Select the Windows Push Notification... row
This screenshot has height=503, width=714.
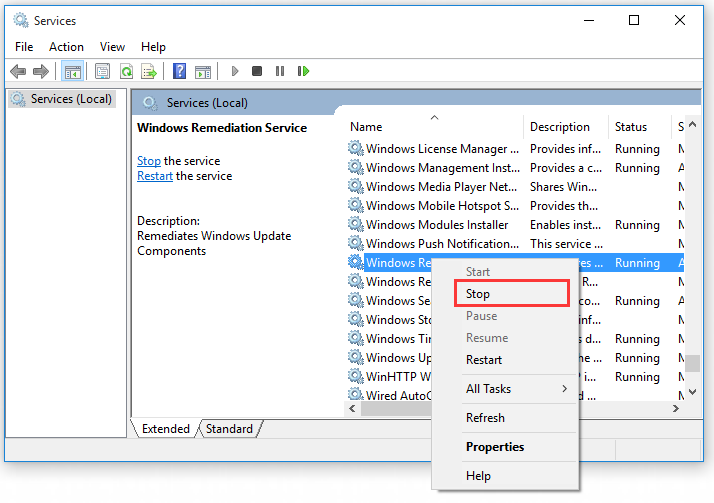515,244
